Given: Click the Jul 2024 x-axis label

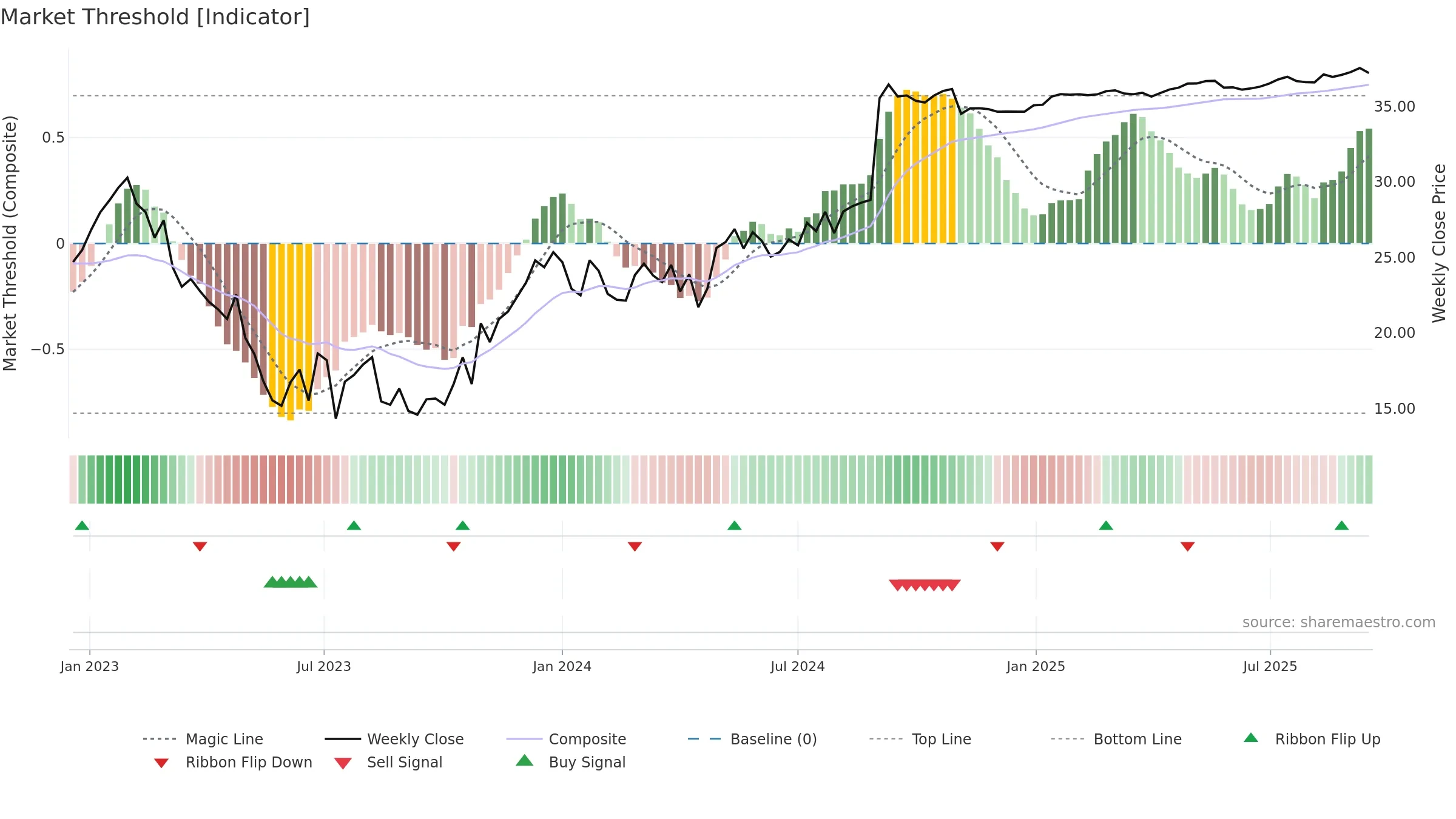Looking at the screenshot, I should click(798, 666).
